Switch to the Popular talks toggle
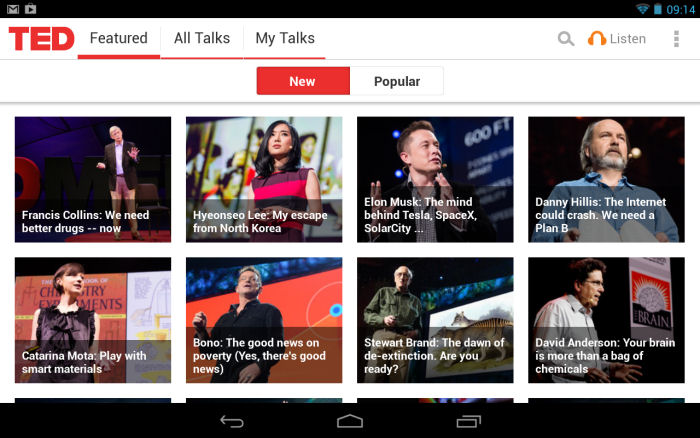 pos(397,81)
